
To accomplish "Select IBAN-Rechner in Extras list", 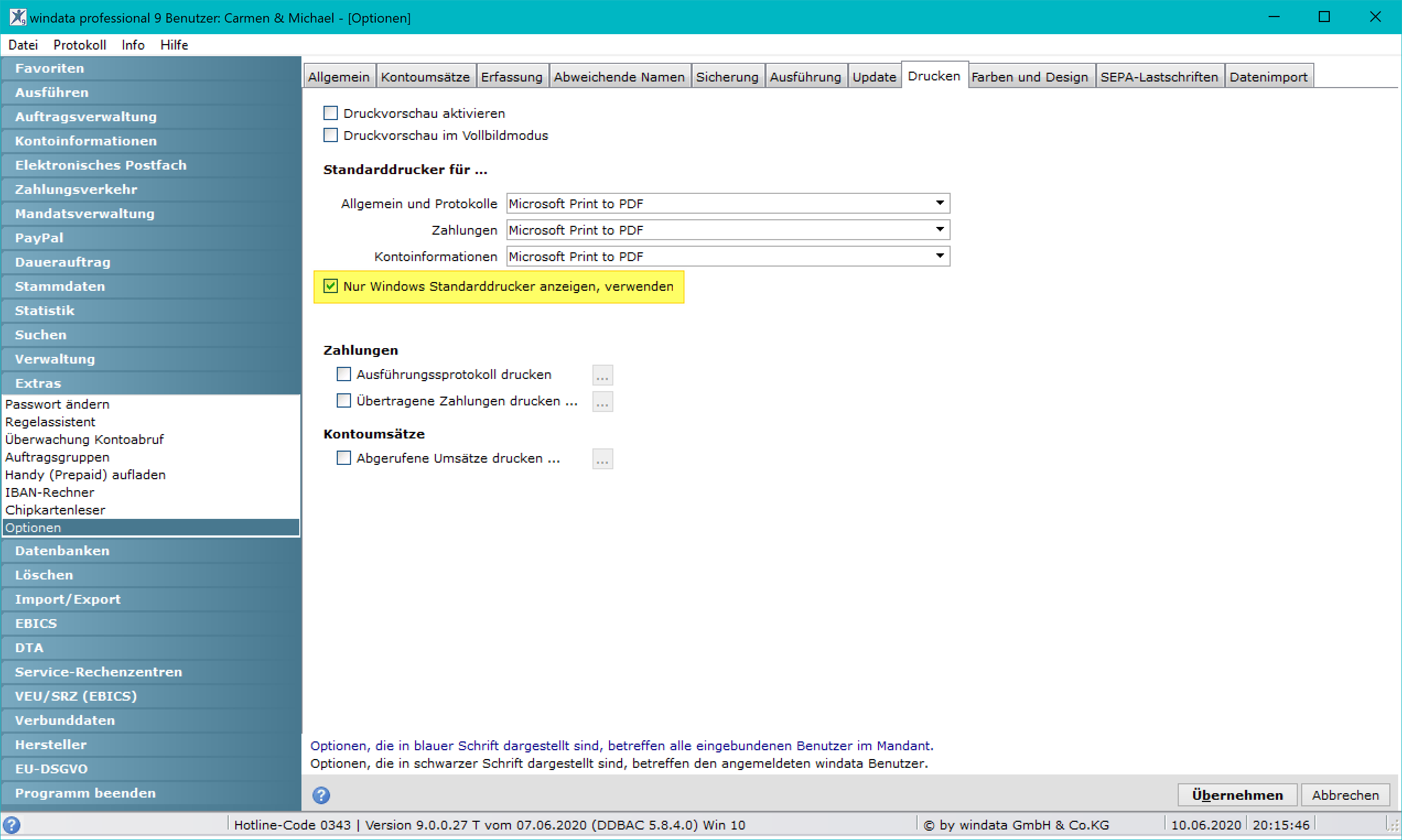I will coord(151,492).
